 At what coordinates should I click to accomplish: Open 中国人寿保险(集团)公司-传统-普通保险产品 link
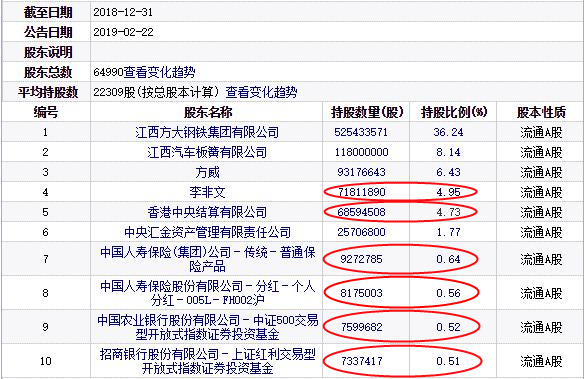point(207,259)
